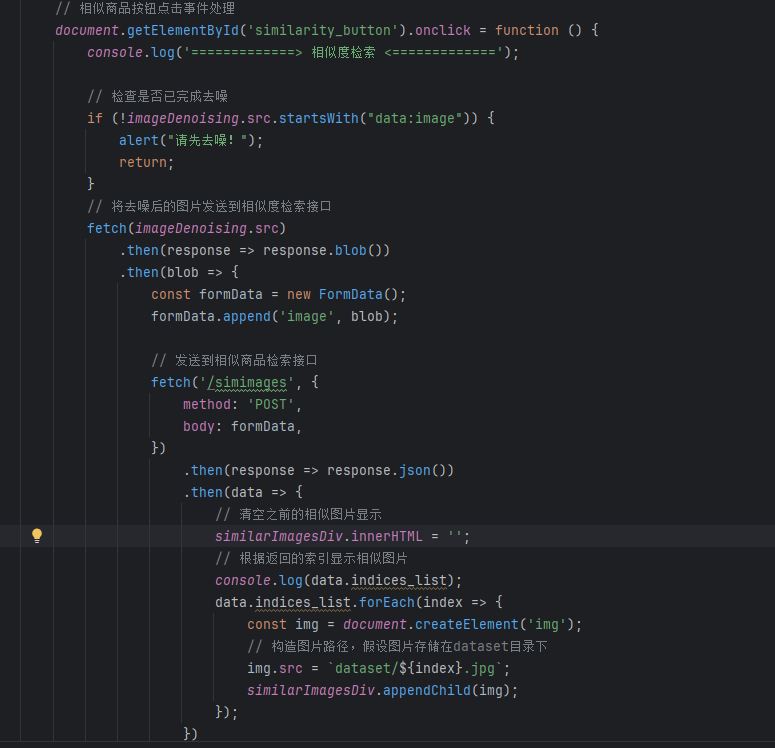This screenshot has height=748, width=775.
Task: Click the alert call with 请先去噪
Action: tap(191, 140)
